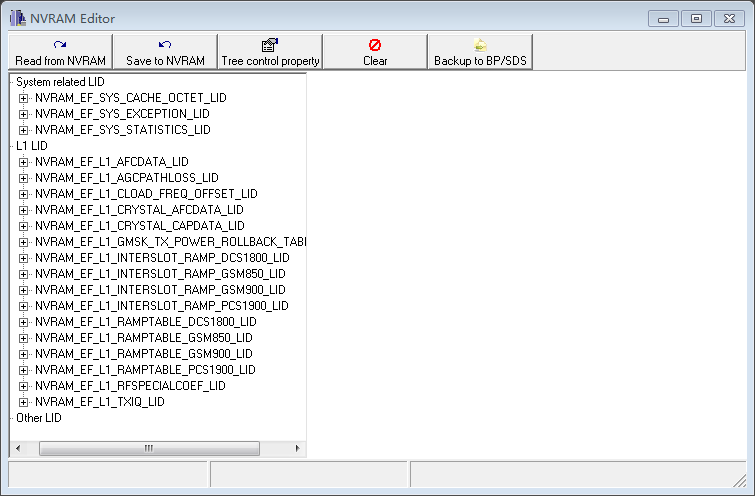Expand NVRAM_EF_L1_CRYSTAL_CAPDATA_LID node

pos(23,226)
